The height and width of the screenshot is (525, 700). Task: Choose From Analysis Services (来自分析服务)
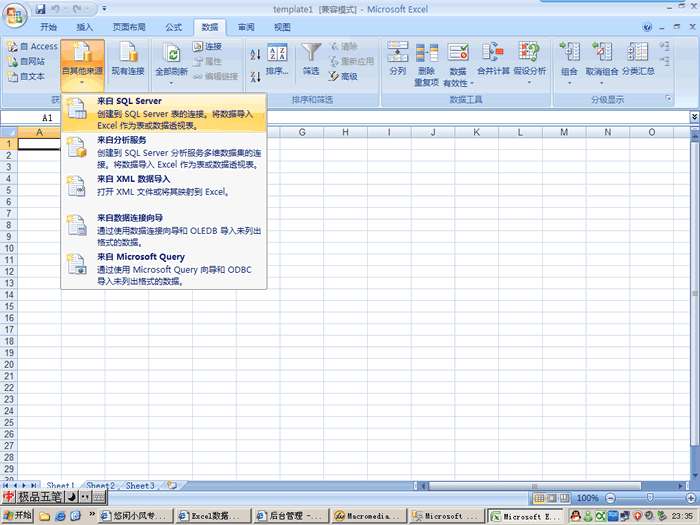(x=164, y=152)
